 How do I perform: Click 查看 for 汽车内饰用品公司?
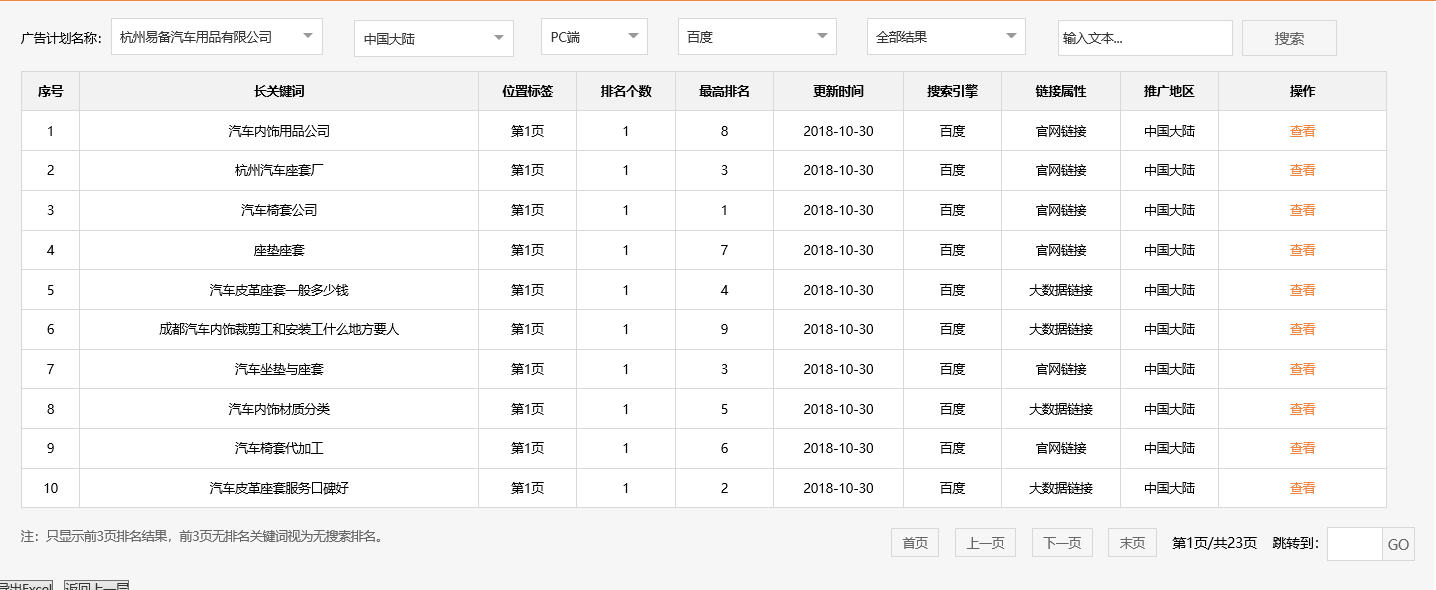pos(1302,130)
